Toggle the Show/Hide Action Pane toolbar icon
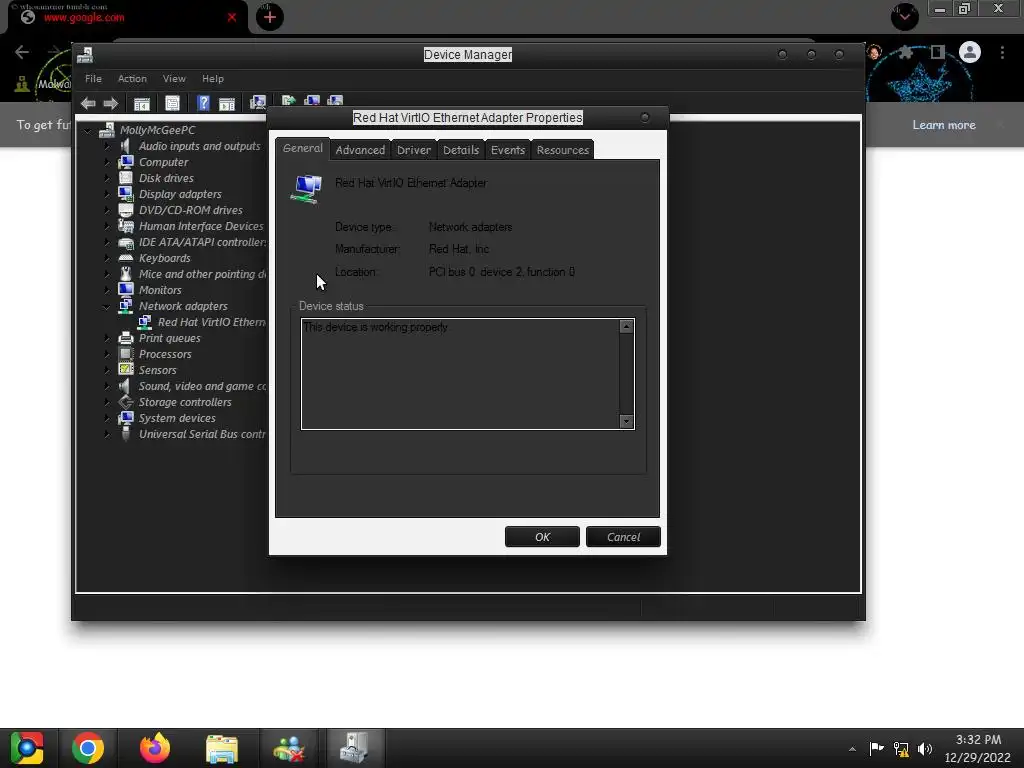This screenshot has height=768, width=1024. [x=227, y=103]
